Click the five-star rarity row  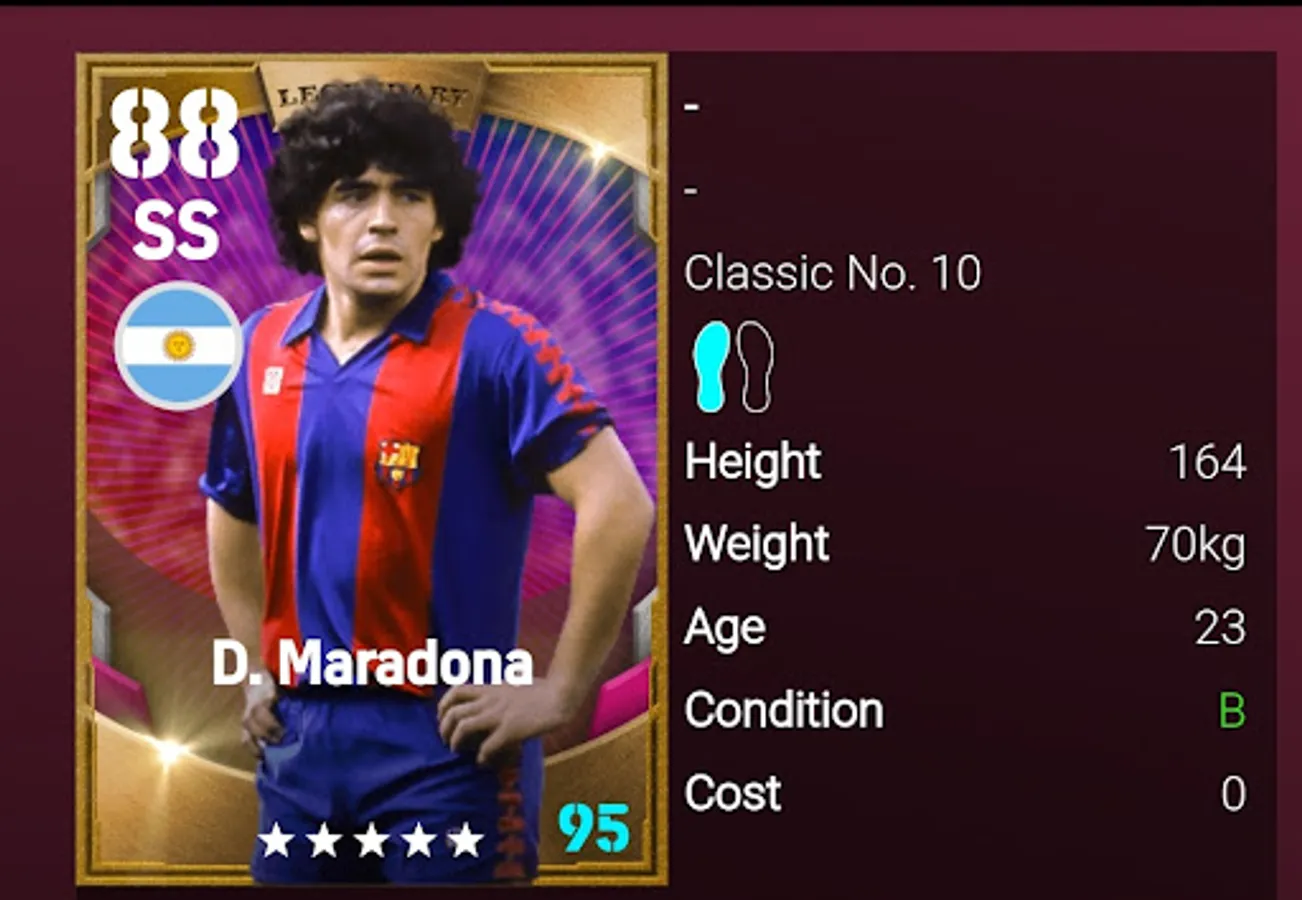coord(371,840)
